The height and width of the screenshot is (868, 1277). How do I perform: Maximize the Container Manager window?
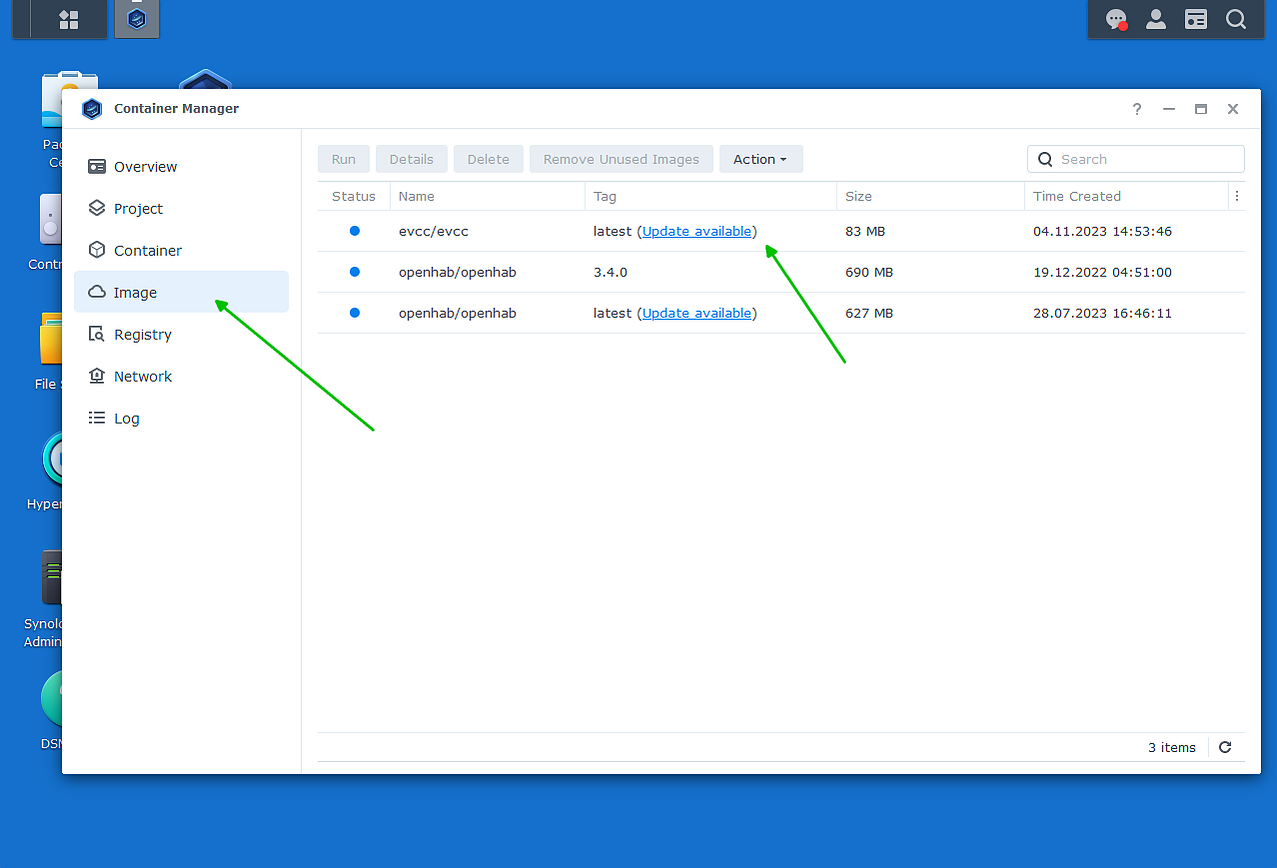click(1201, 109)
